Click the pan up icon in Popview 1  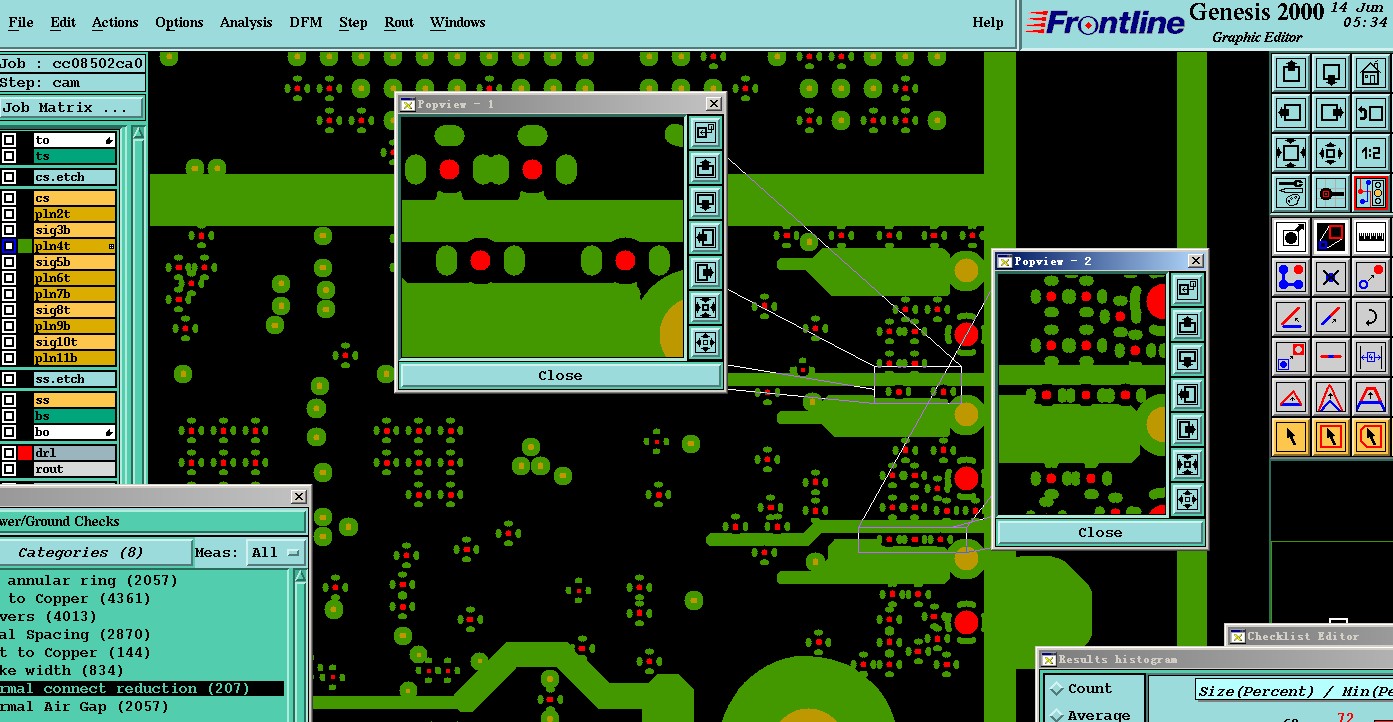(705, 166)
